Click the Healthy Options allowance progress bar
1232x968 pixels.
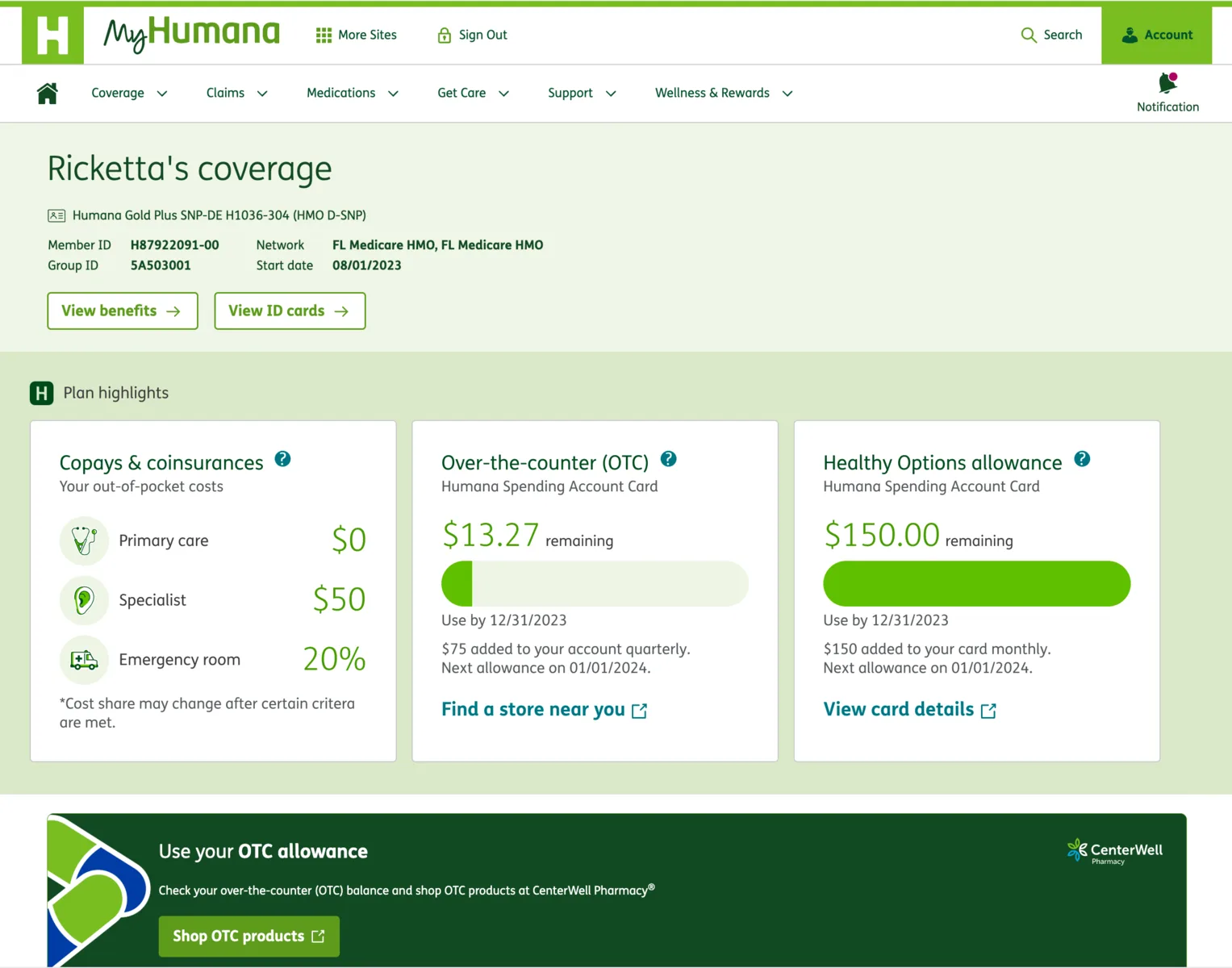point(976,584)
